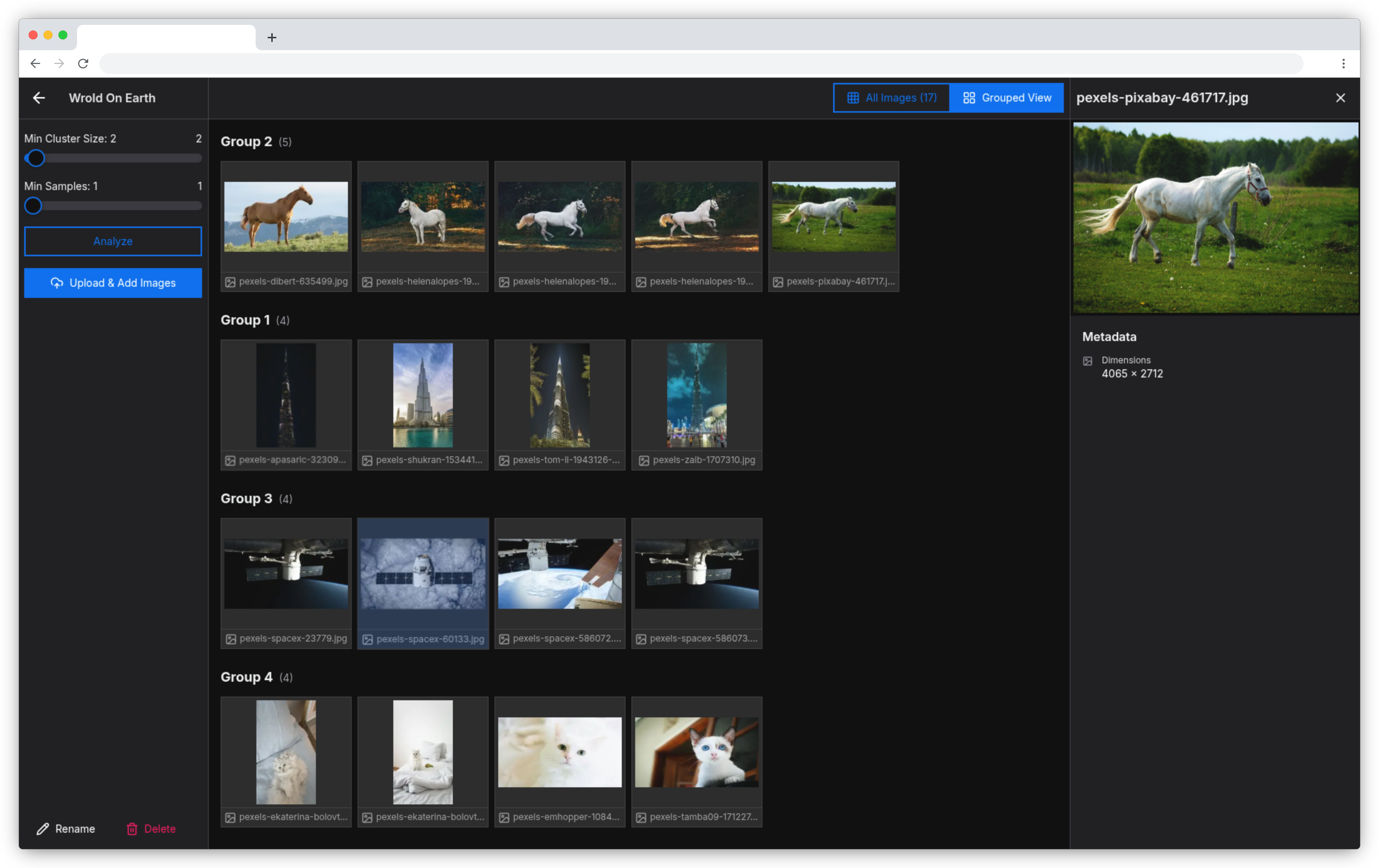Image resolution: width=1379 pixels, height=868 pixels.
Task: Select the Rename pencil icon
Action: (x=43, y=829)
